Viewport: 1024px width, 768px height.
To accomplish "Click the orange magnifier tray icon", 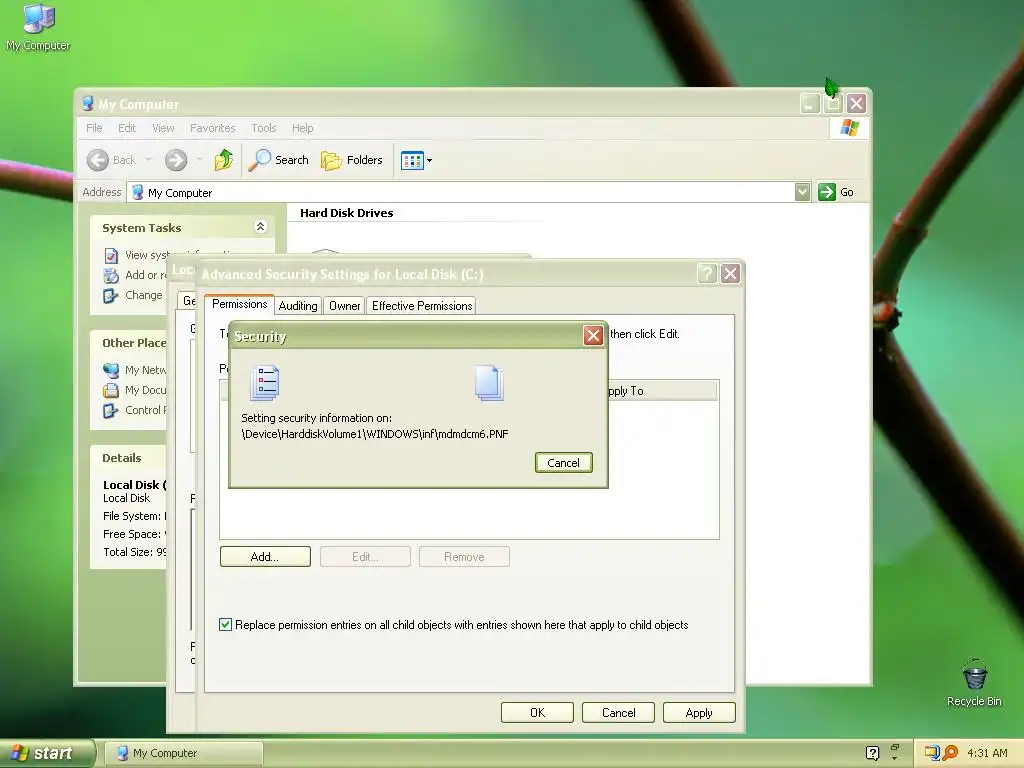I will [950, 753].
